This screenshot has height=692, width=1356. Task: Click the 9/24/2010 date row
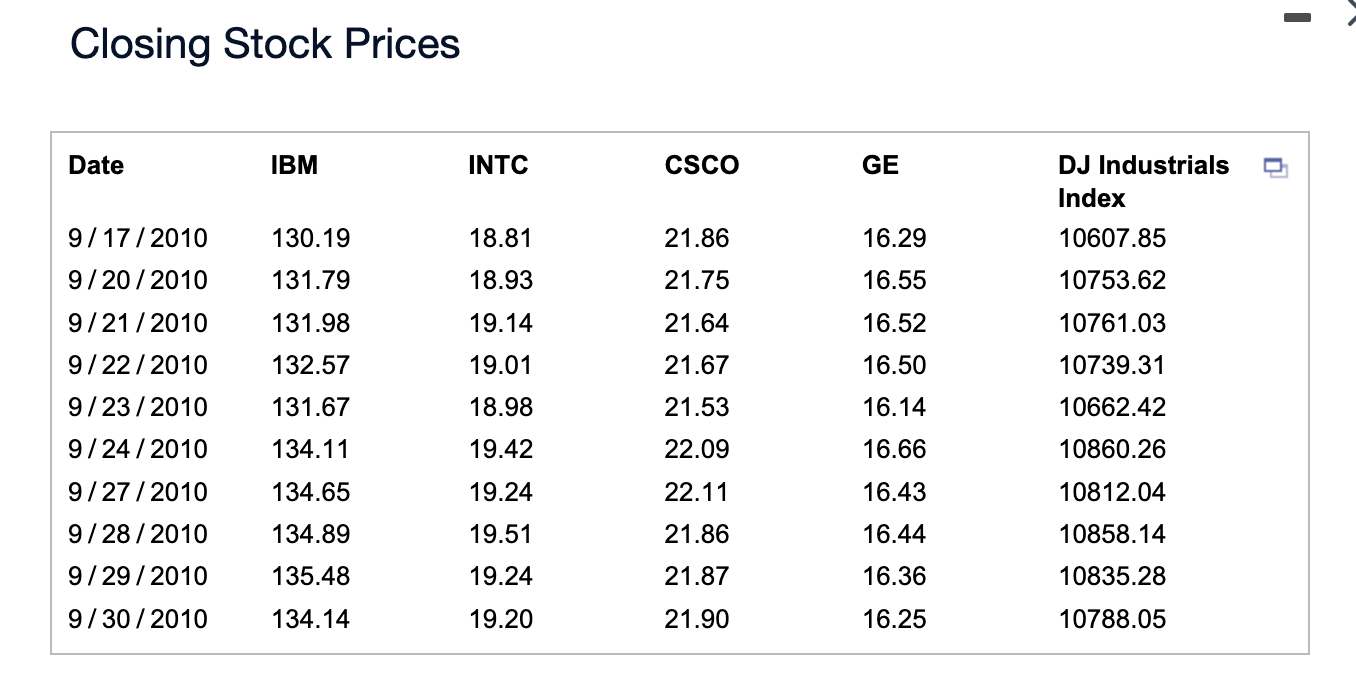click(x=138, y=449)
